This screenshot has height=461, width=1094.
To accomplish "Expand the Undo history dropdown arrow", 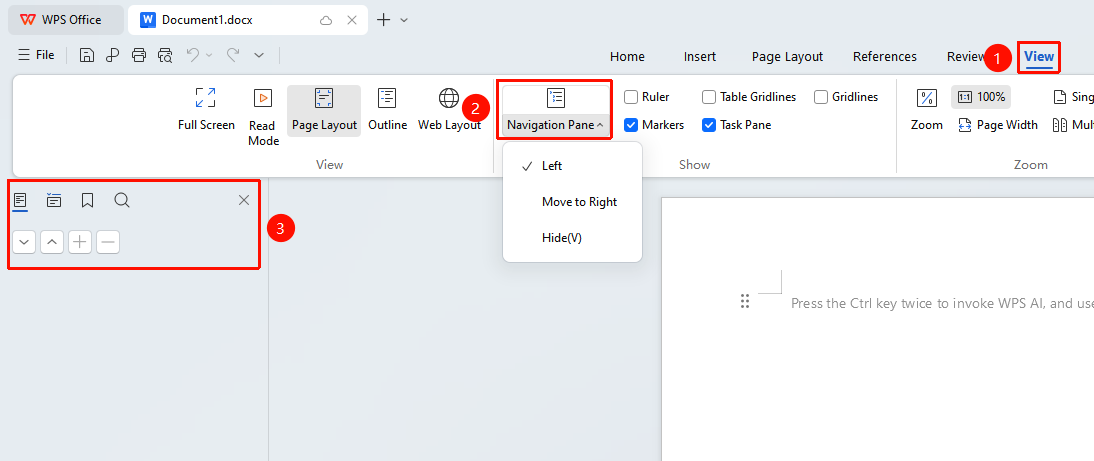I will click(209, 55).
